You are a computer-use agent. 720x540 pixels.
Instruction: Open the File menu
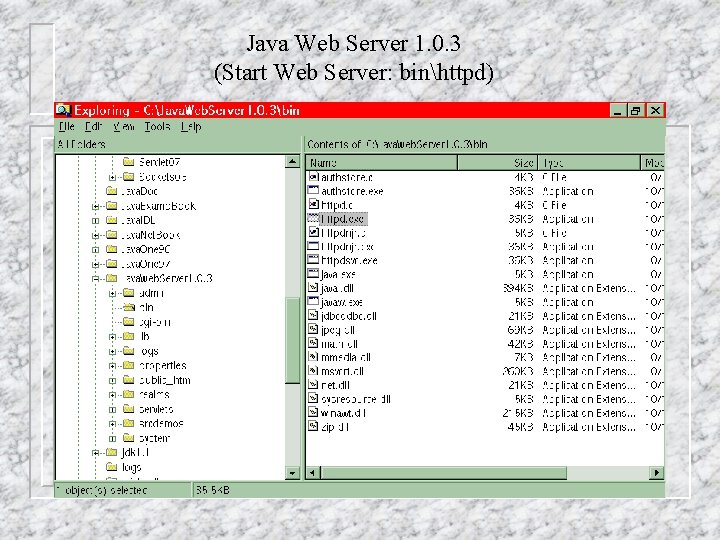pyautogui.click(x=67, y=126)
